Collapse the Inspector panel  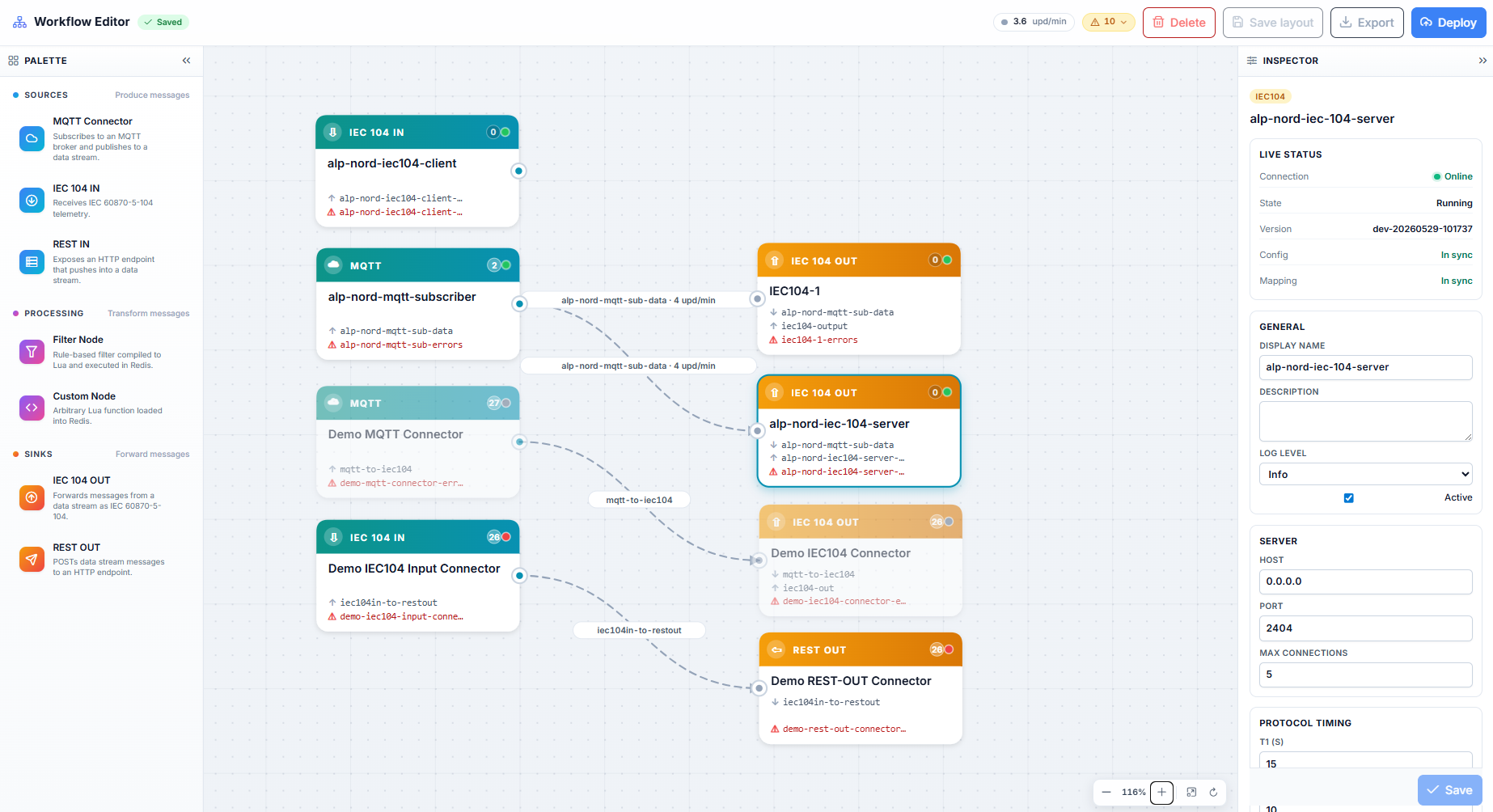(x=1482, y=61)
